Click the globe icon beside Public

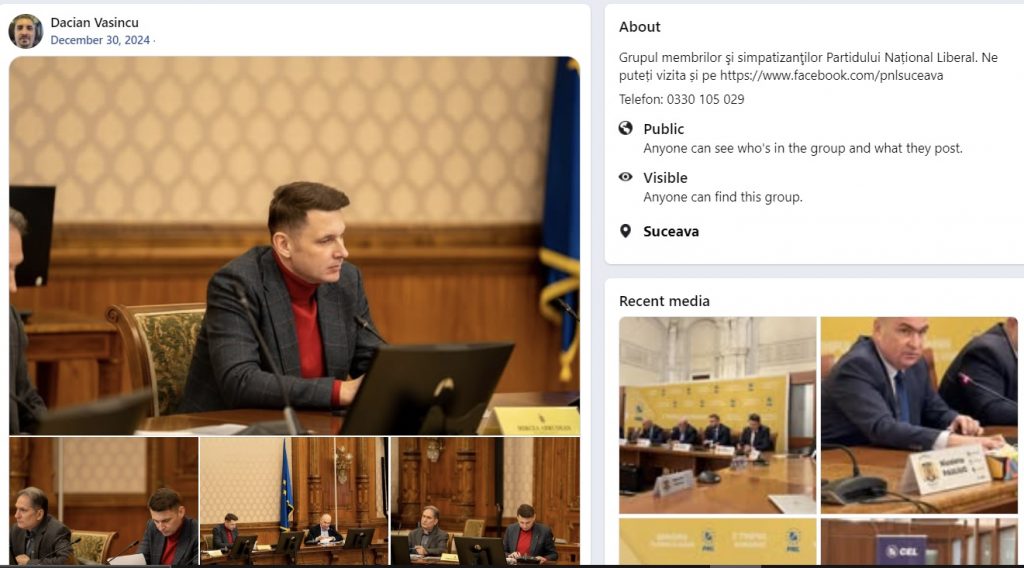pos(626,128)
